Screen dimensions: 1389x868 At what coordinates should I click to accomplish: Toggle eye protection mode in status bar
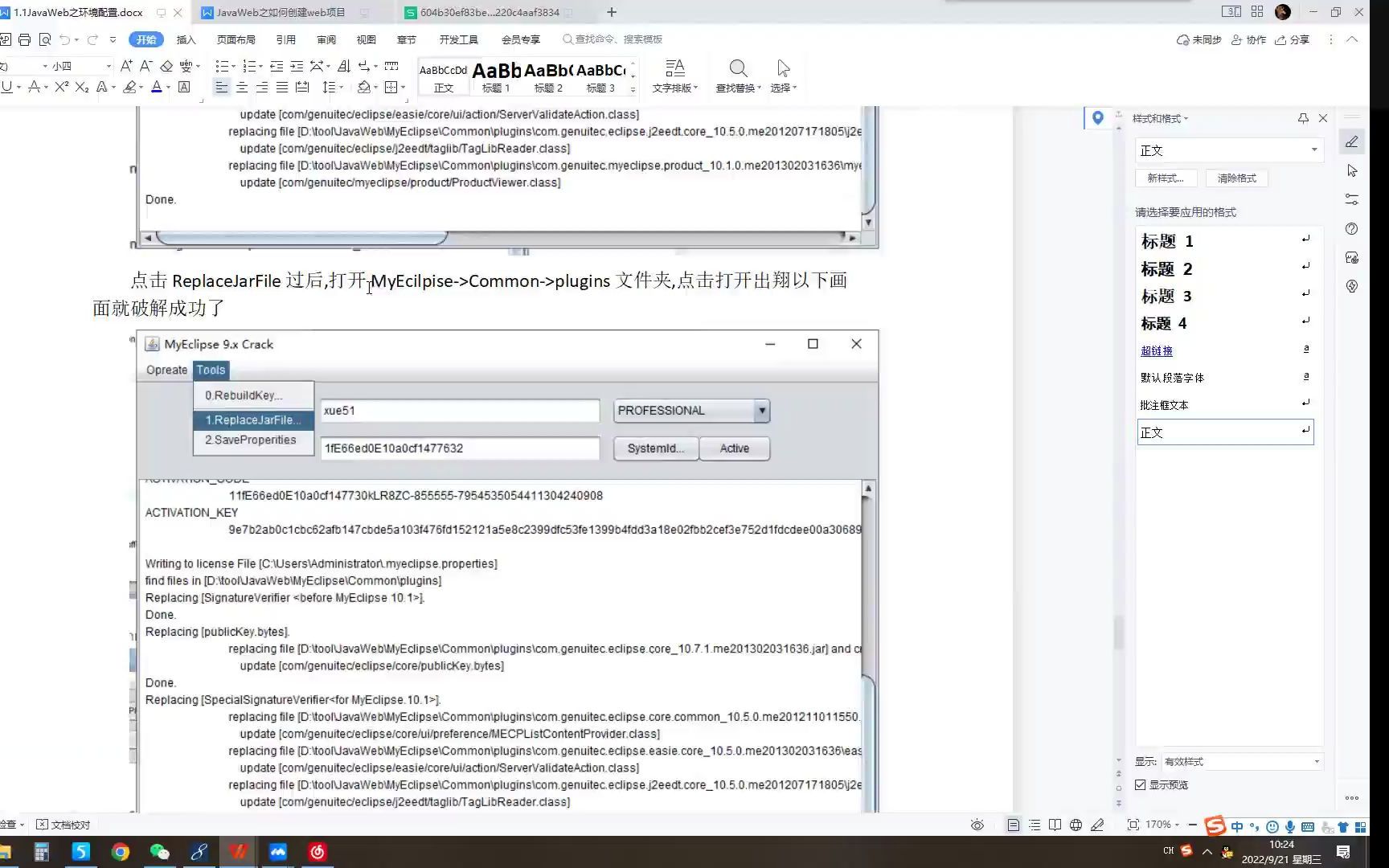click(x=977, y=825)
